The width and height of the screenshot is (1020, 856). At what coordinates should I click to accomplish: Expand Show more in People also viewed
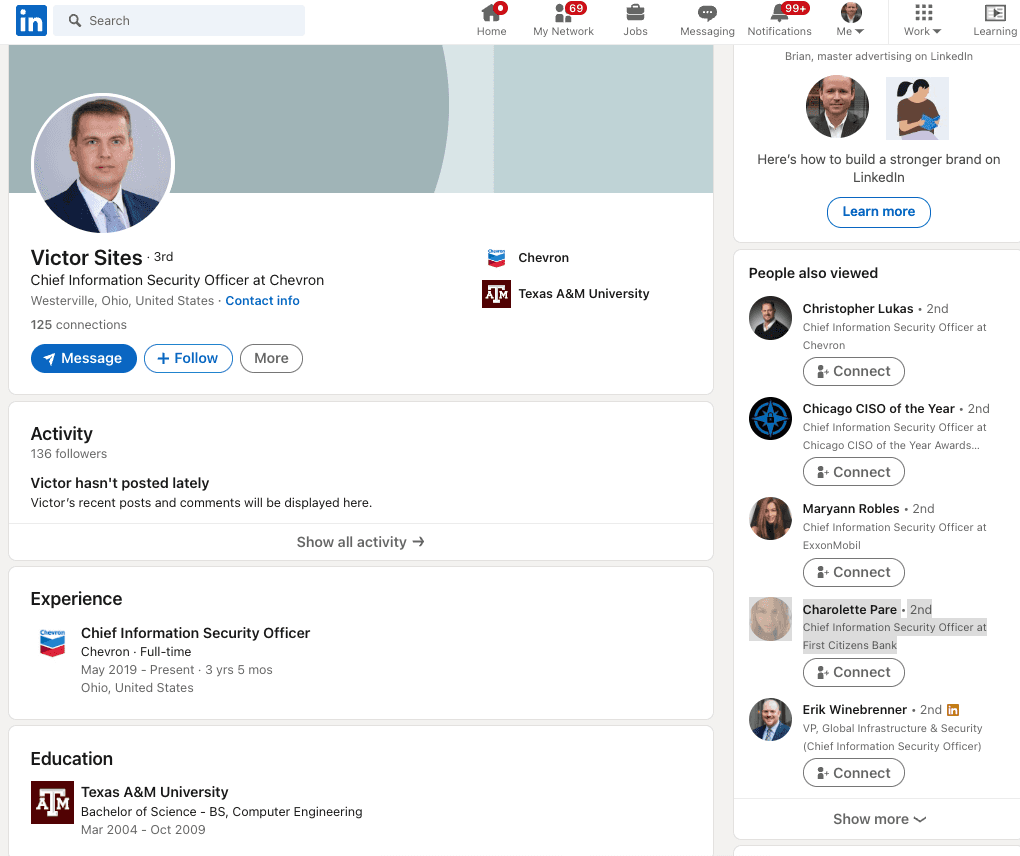tap(879, 819)
